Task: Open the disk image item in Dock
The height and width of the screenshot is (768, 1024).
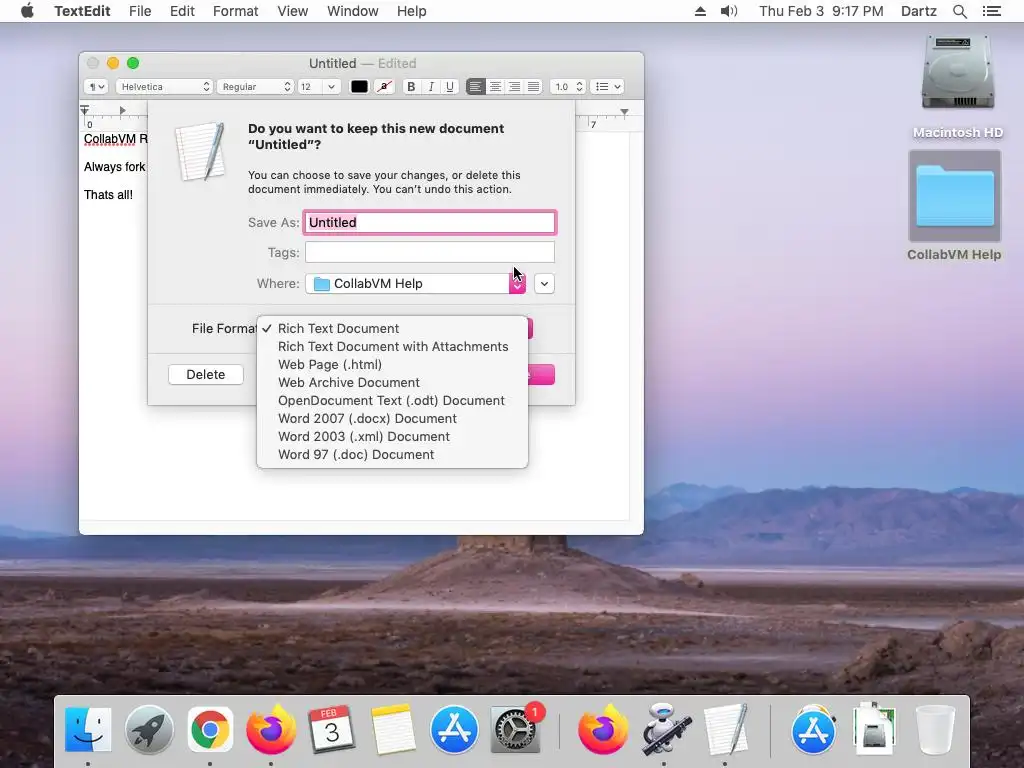Action: coord(874,728)
